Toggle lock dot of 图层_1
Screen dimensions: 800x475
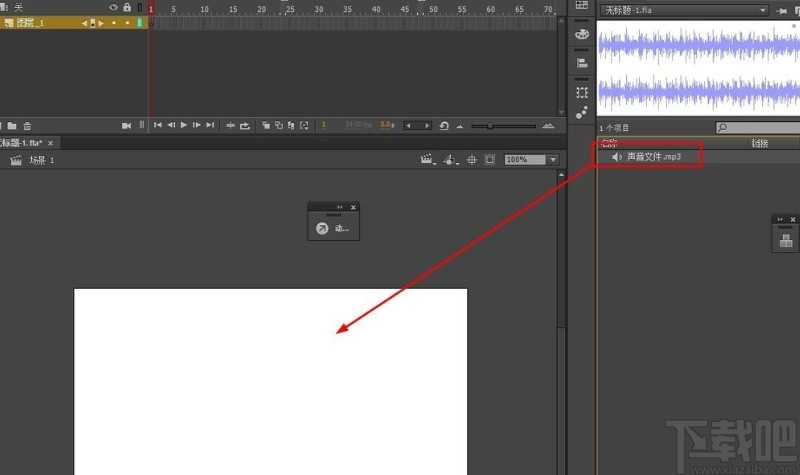(x=127, y=23)
